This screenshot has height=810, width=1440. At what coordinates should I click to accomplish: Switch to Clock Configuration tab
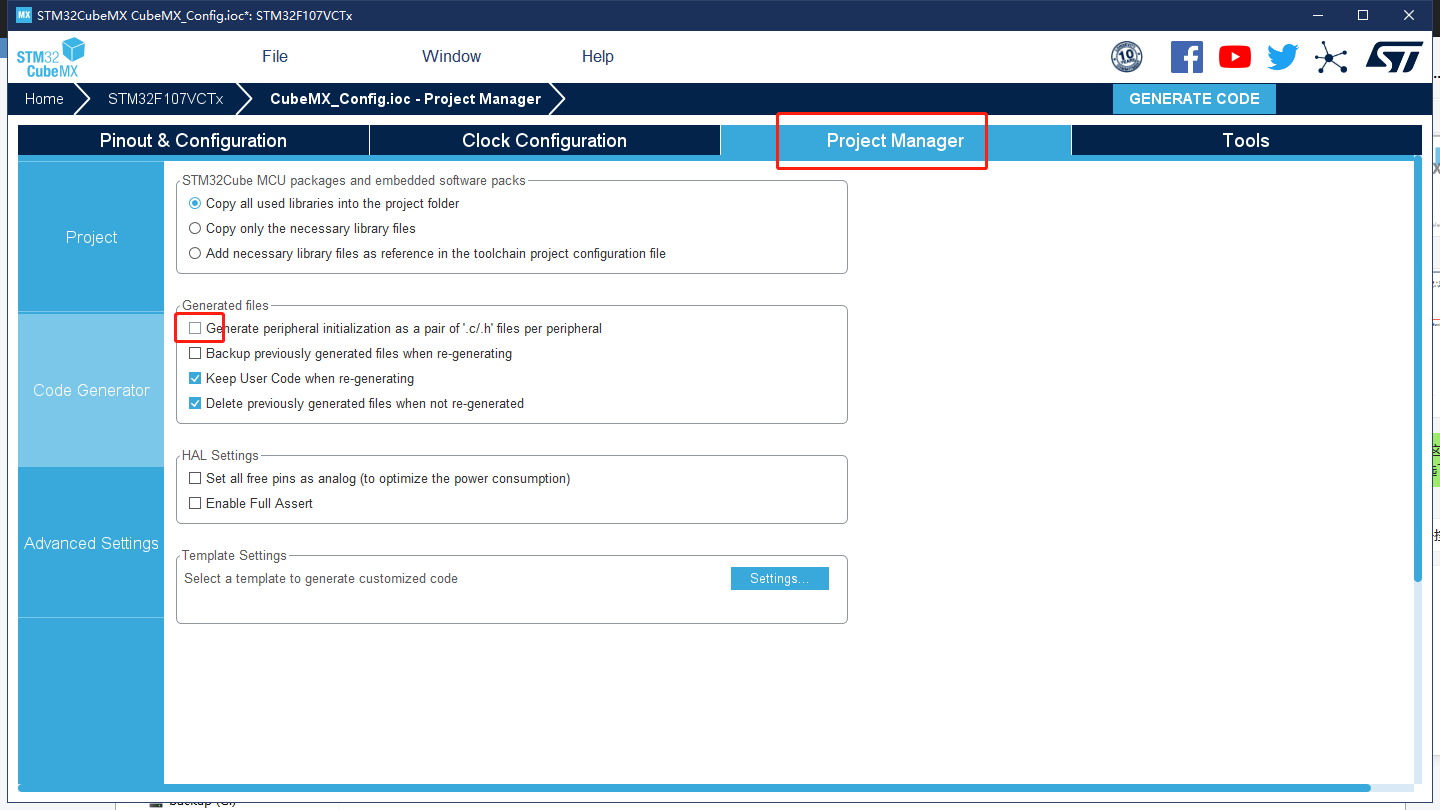click(x=544, y=141)
